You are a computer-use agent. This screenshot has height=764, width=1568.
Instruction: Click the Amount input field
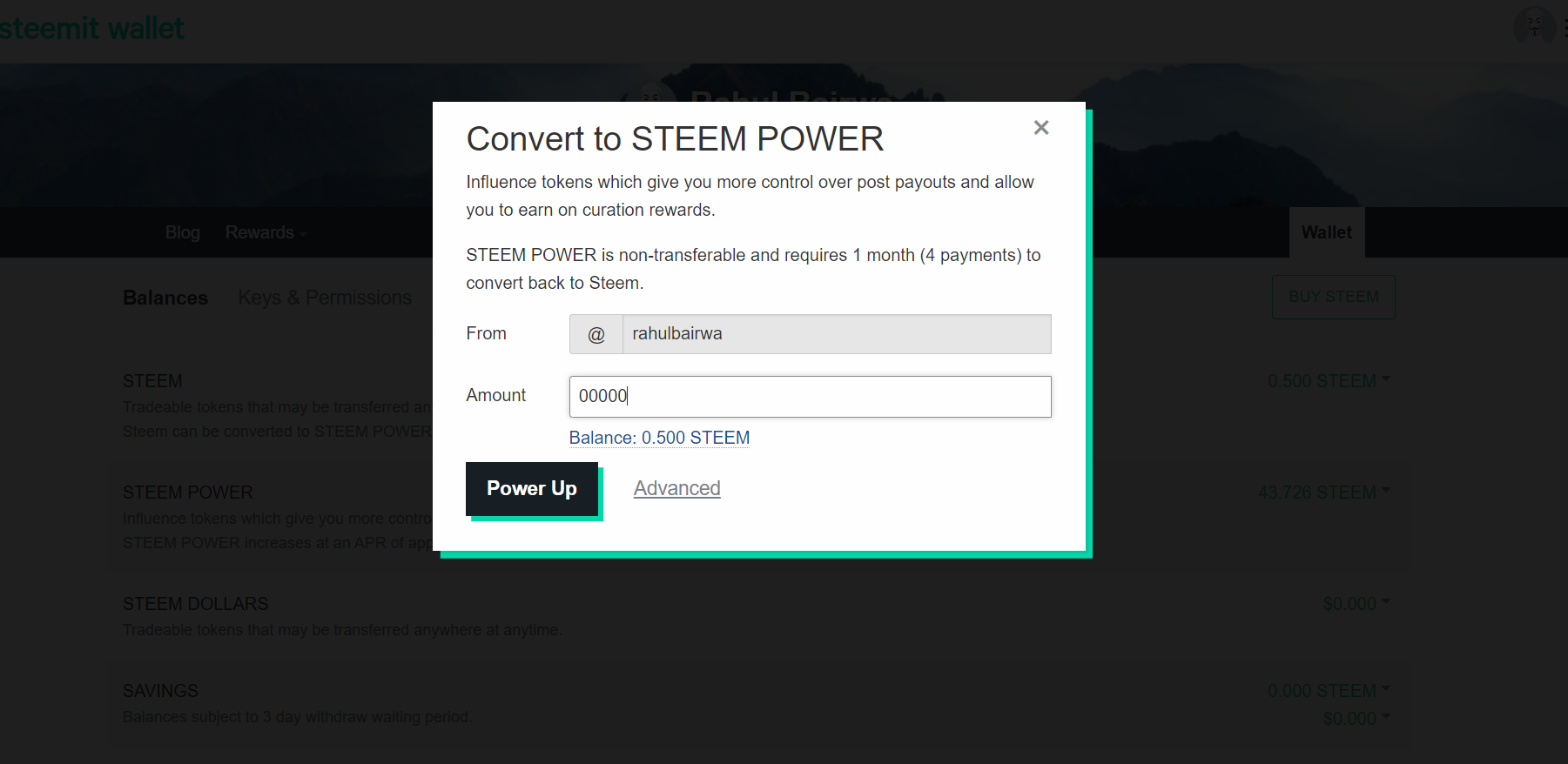tap(810, 397)
